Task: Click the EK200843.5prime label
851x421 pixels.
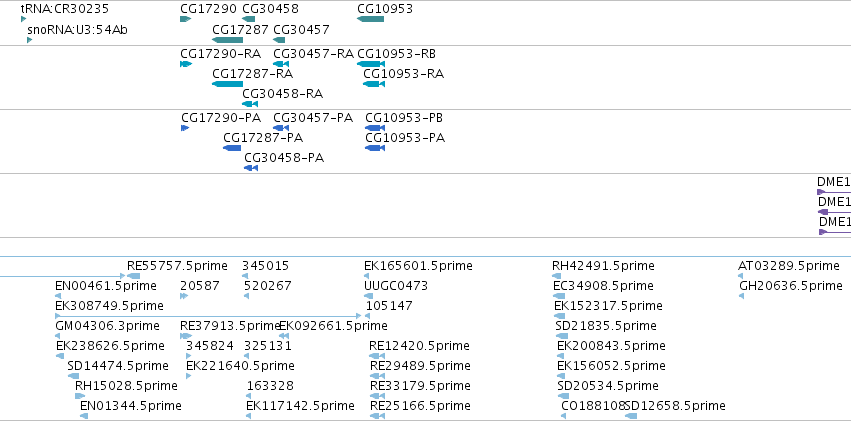Action: 611,346
